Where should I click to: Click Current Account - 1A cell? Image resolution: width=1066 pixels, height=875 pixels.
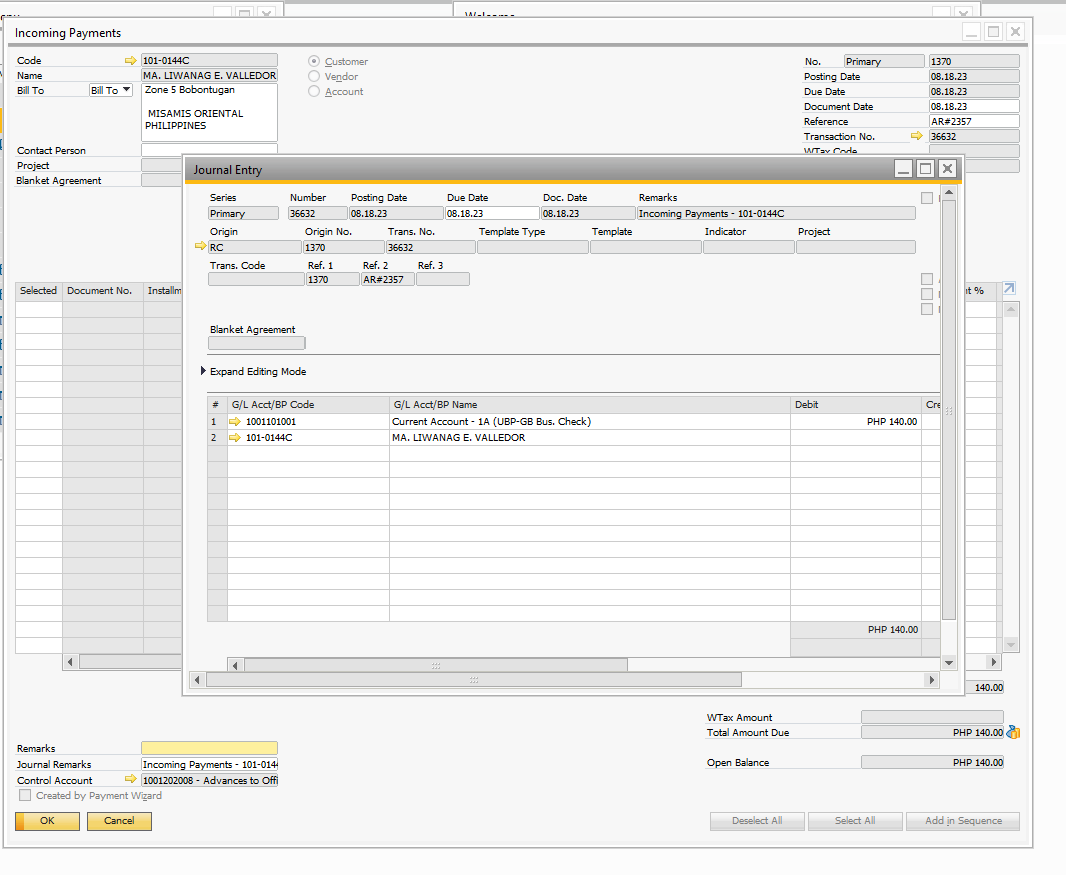tap(589, 422)
